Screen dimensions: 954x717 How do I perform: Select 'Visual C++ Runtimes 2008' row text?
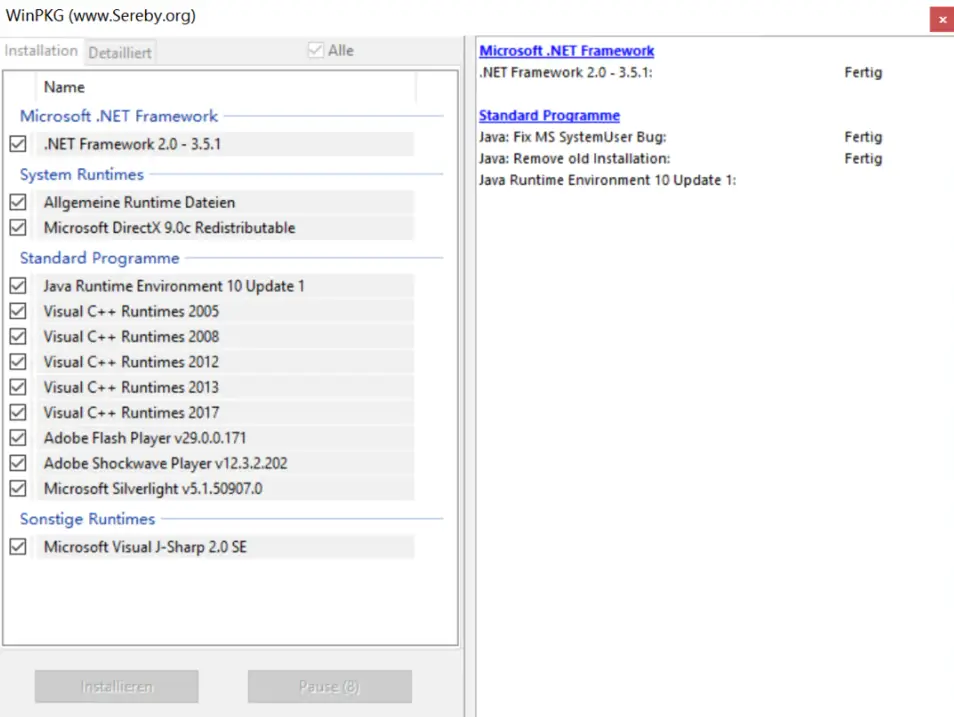click(x=131, y=337)
